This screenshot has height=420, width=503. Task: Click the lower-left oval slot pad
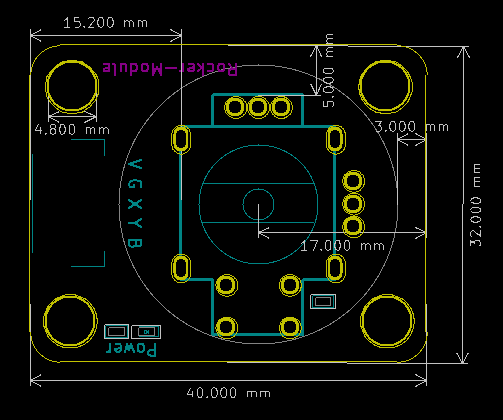point(181,268)
